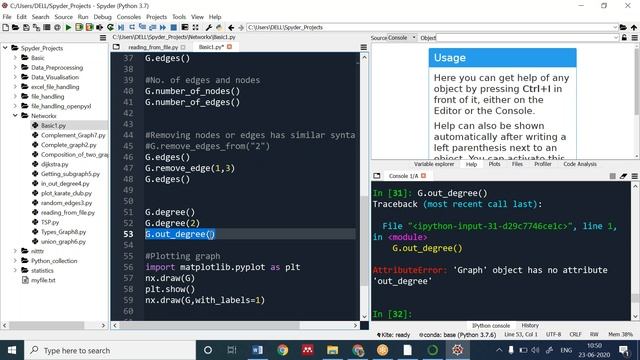Close the Console 1/A tab
The width and height of the screenshot is (640, 360).
(424, 176)
